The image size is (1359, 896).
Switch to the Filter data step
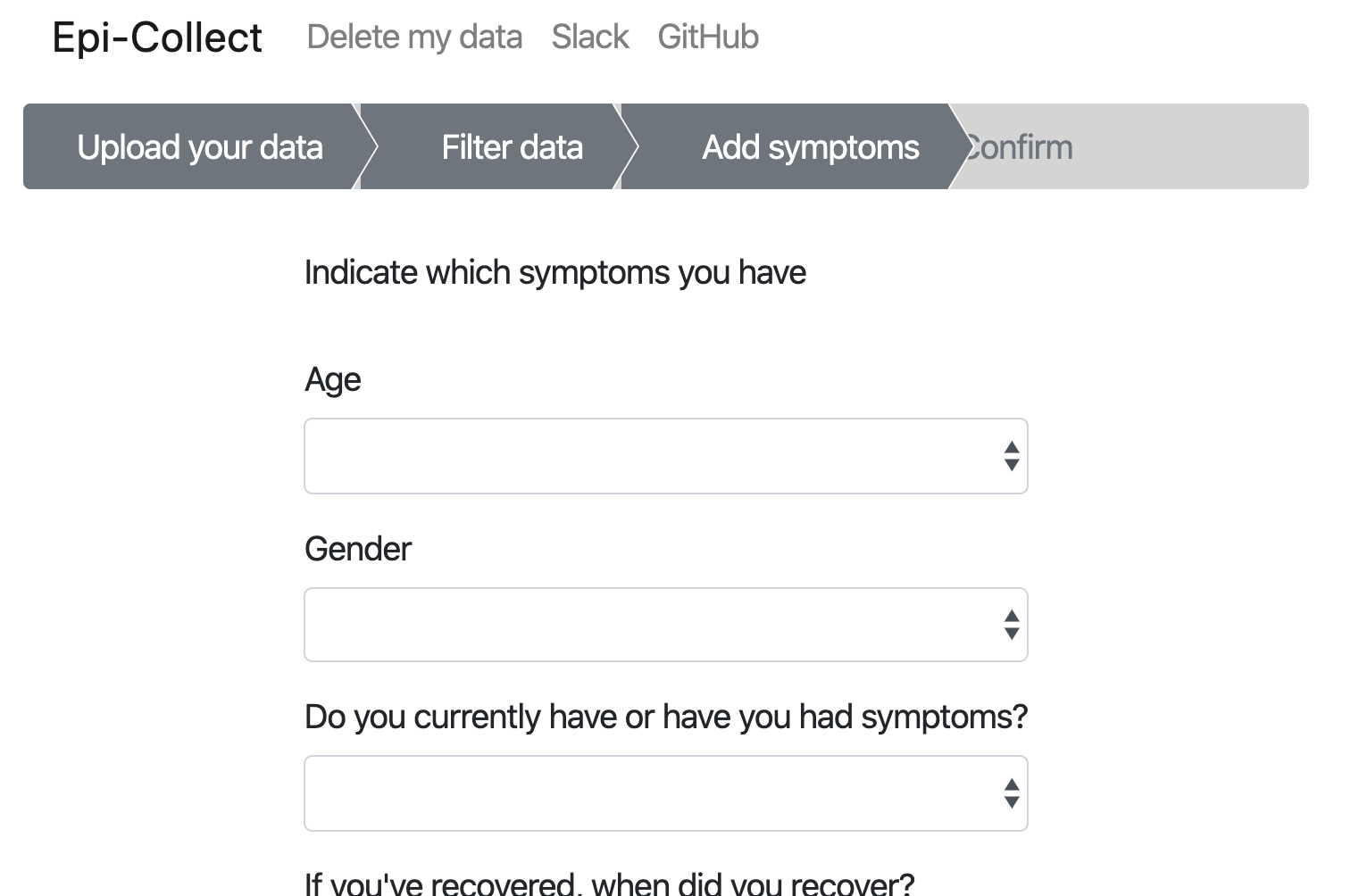coord(512,147)
